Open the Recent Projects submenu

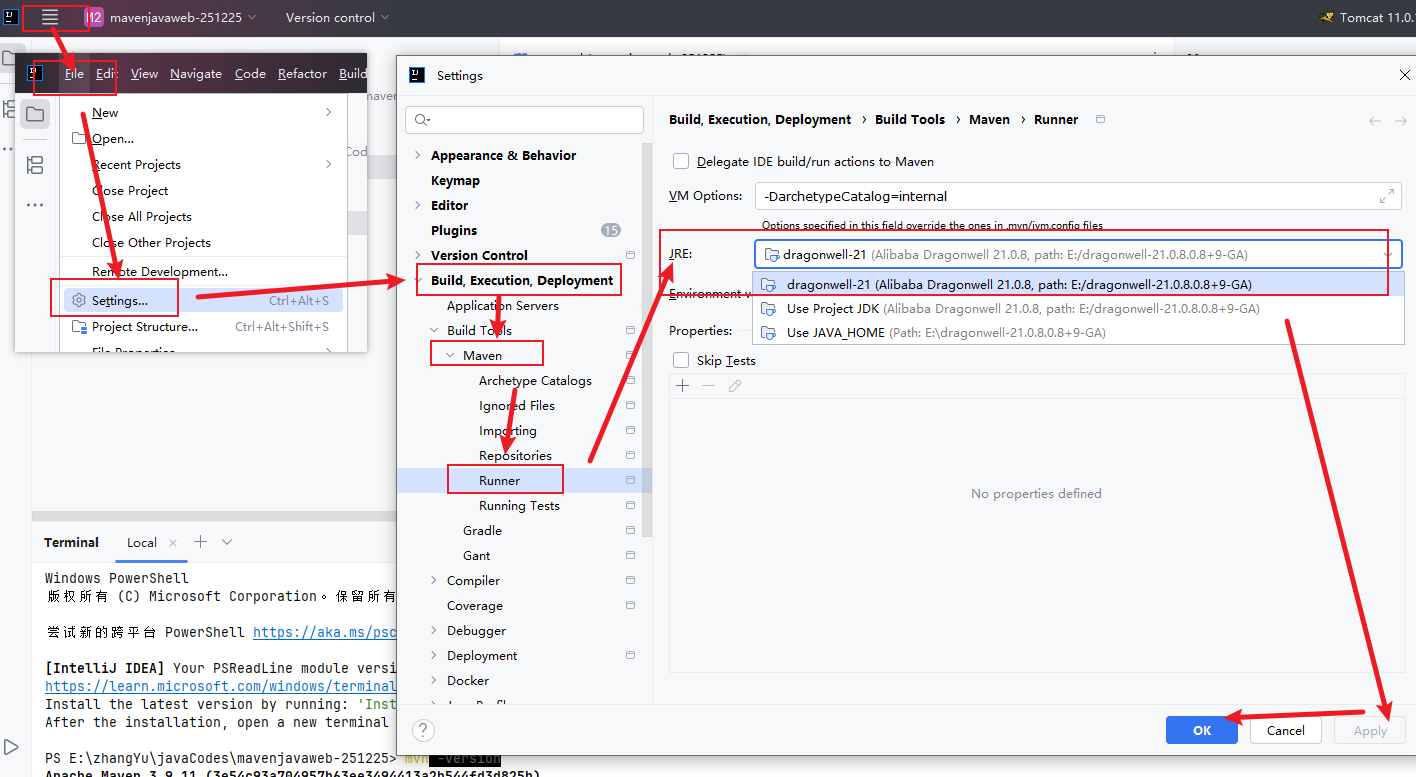(204, 164)
